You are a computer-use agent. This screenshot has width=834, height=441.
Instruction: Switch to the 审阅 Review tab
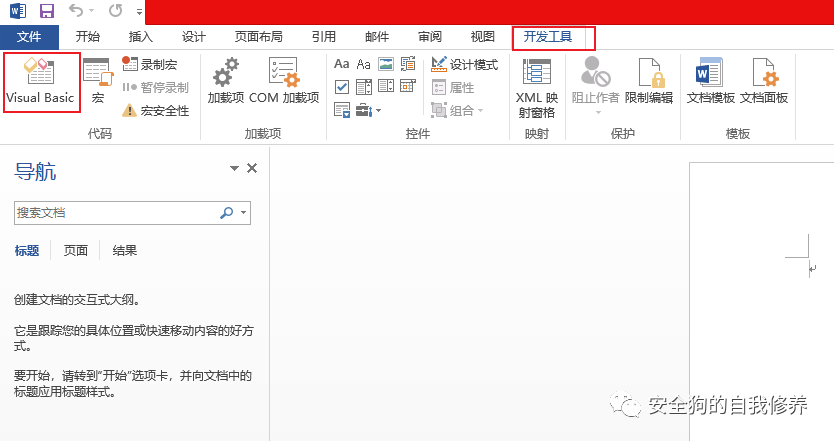(430, 37)
